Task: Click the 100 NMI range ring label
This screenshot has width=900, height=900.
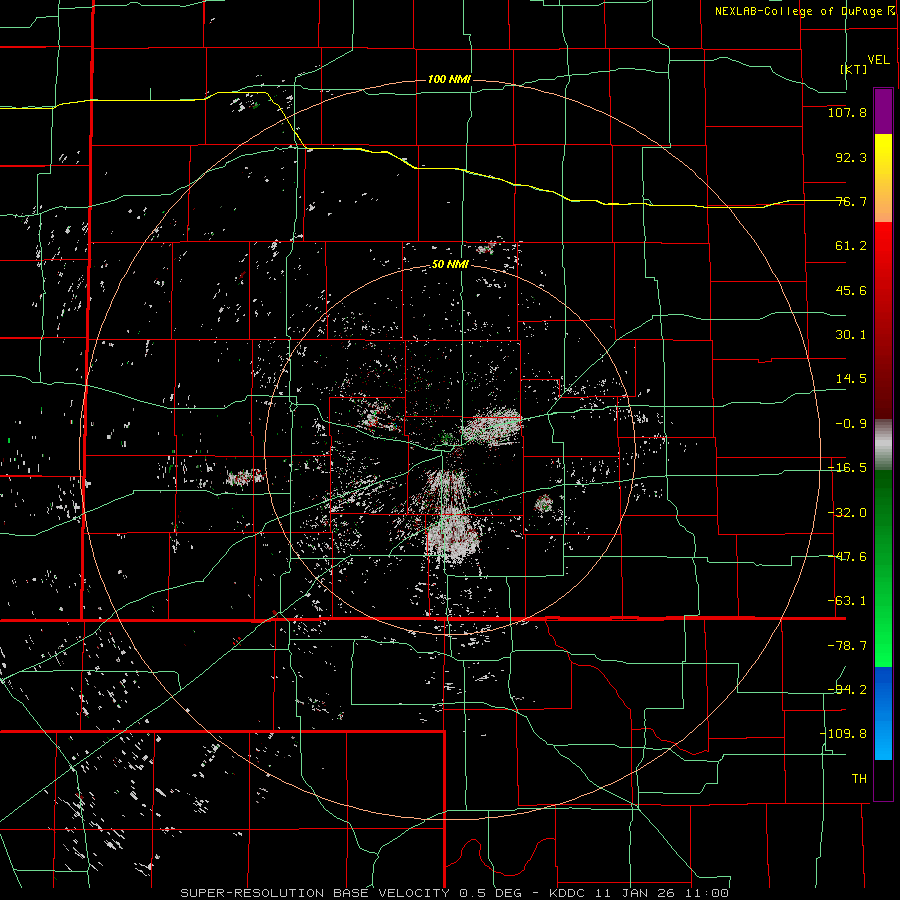Action: tap(449, 79)
